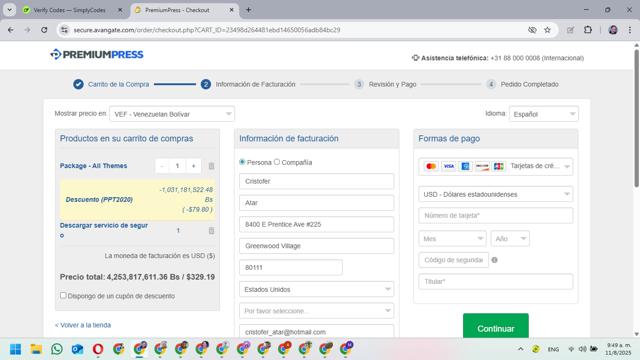Open Outlook from taskbar
Image resolution: width=640 pixels, height=360 pixels.
(77, 349)
